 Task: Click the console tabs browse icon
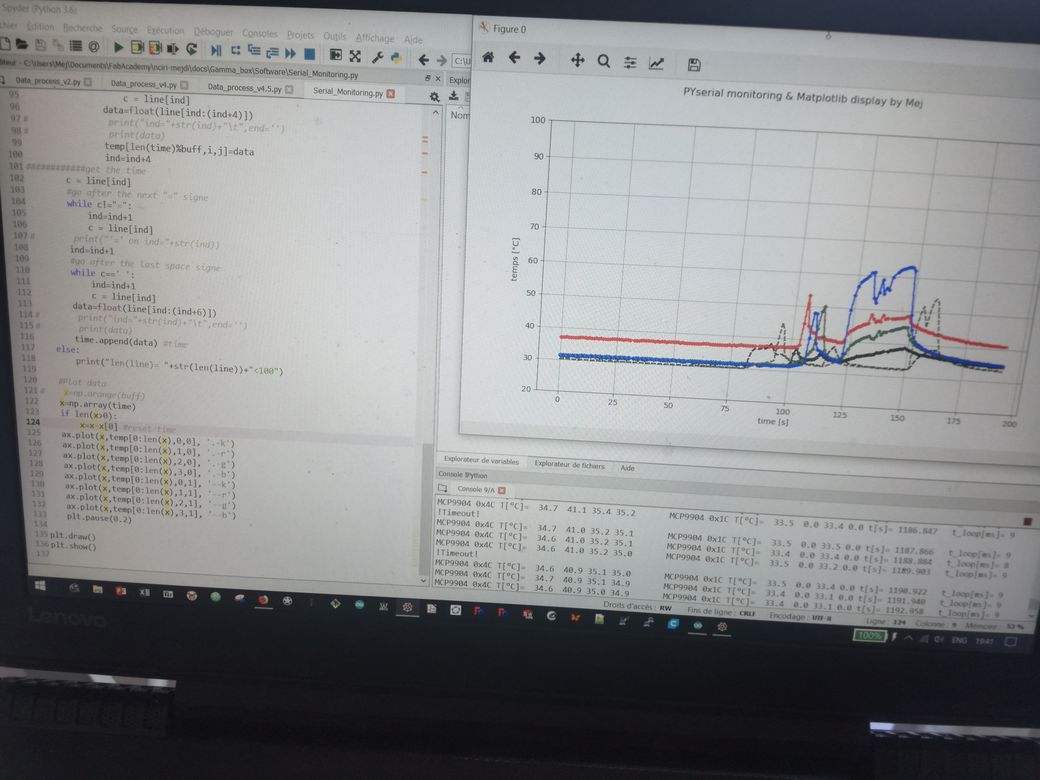click(x=442, y=488)
